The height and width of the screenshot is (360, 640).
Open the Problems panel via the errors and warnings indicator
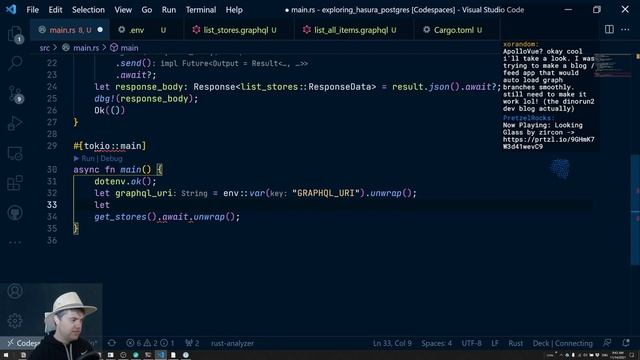[x=150, y=343]
